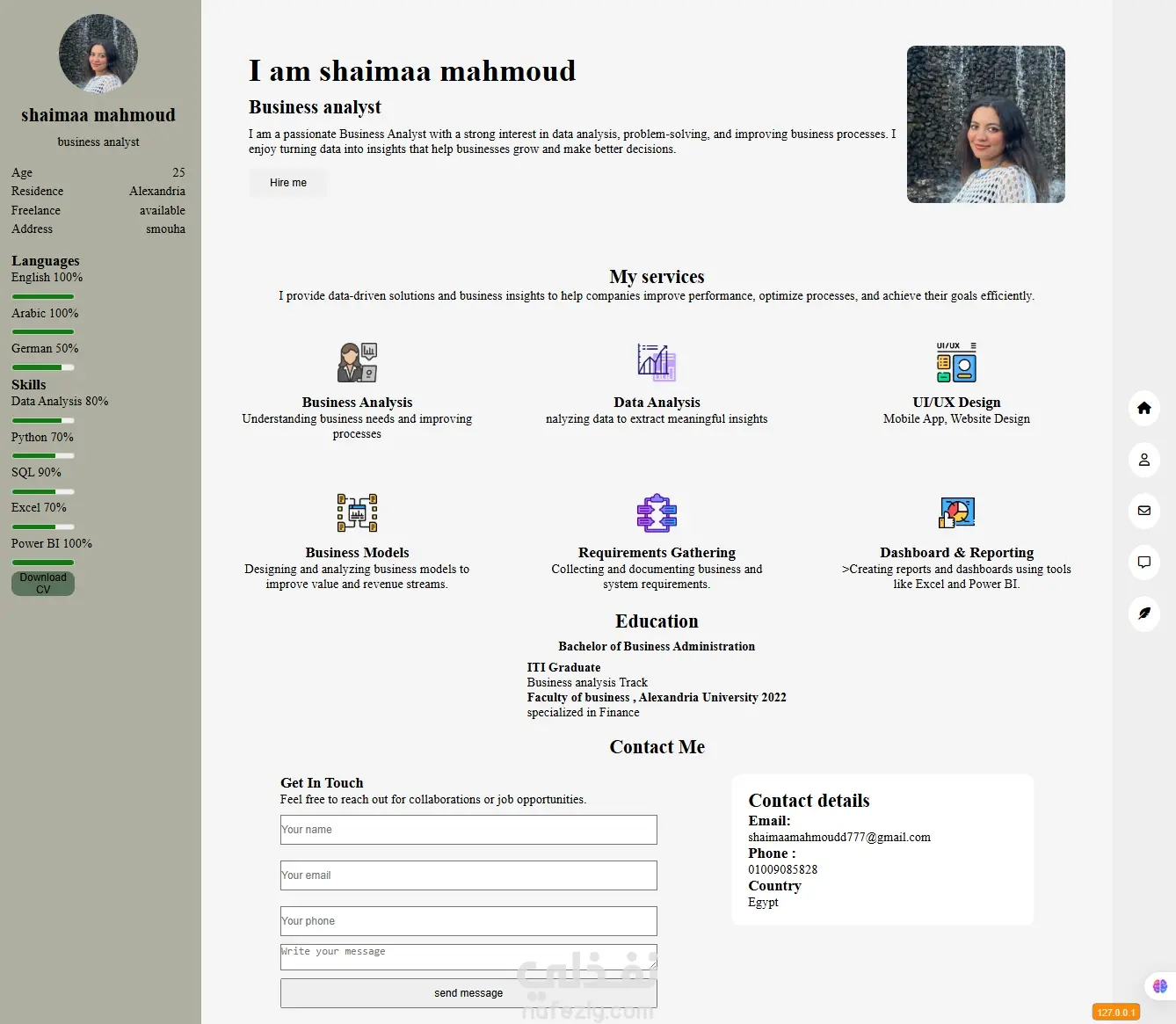
Task: Download the CV from the sidebar
Action: point(43,584)
